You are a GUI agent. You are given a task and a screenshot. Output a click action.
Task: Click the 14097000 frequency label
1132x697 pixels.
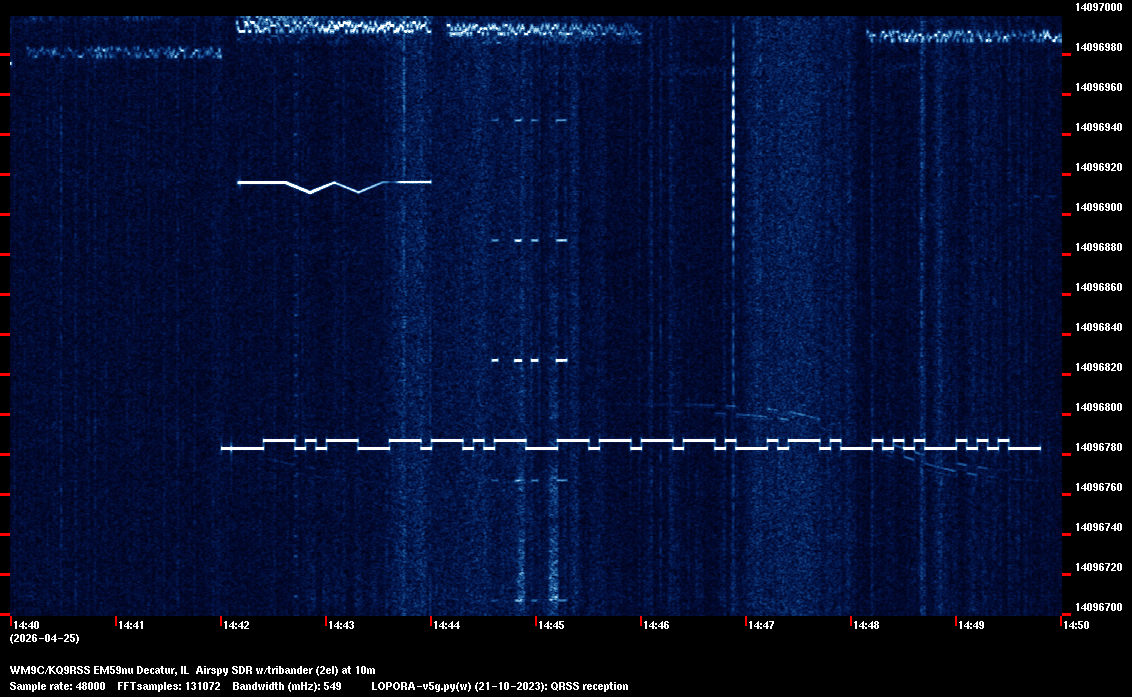click(x=1097, y=7)
